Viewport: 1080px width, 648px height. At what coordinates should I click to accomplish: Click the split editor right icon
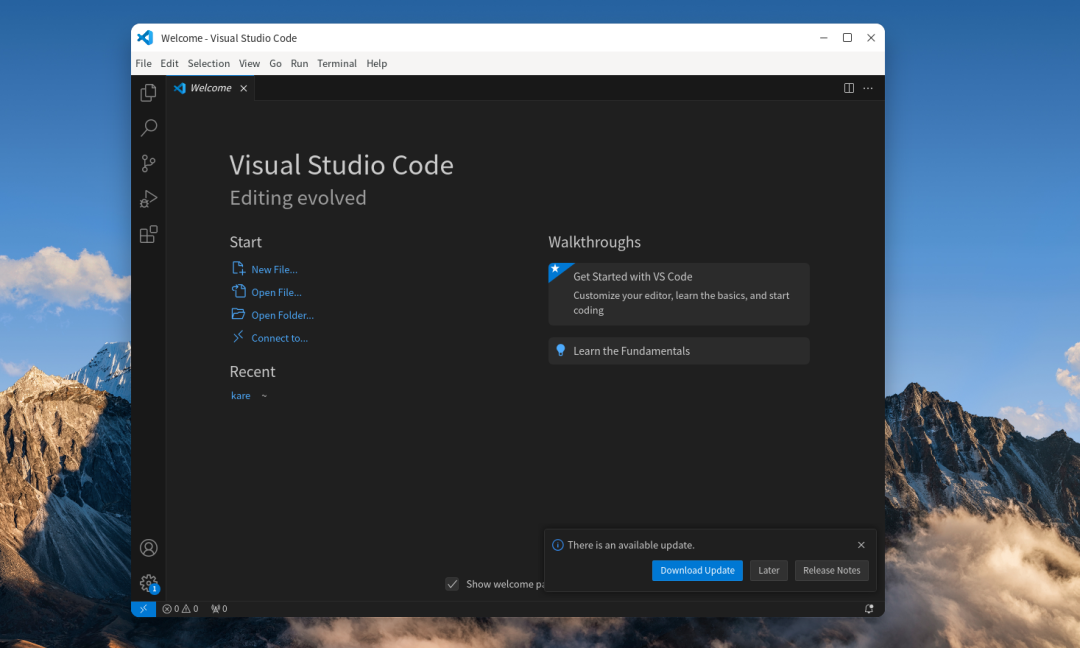[849, 88]
